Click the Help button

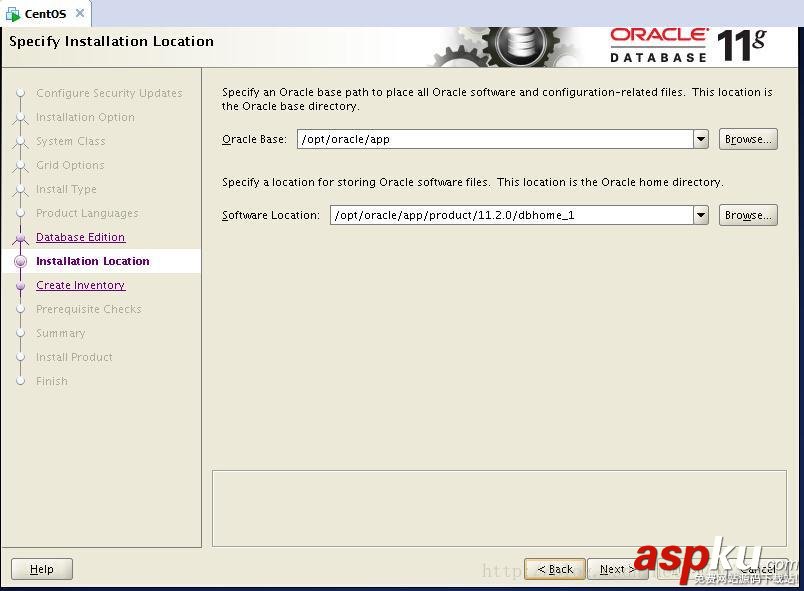[42, 569]
